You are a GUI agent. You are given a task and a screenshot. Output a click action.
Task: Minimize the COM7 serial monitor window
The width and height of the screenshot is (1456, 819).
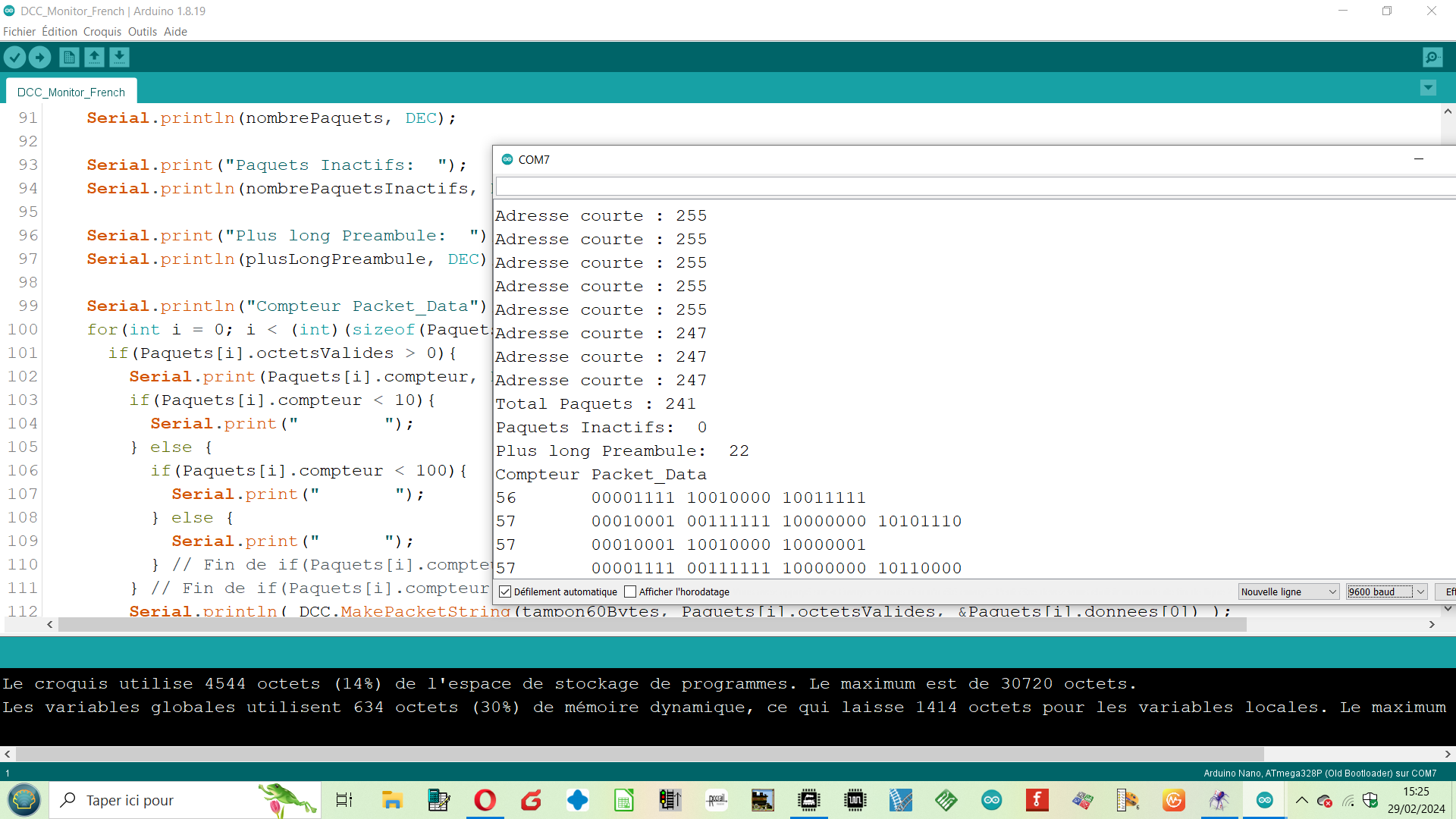pos(1418,159)
